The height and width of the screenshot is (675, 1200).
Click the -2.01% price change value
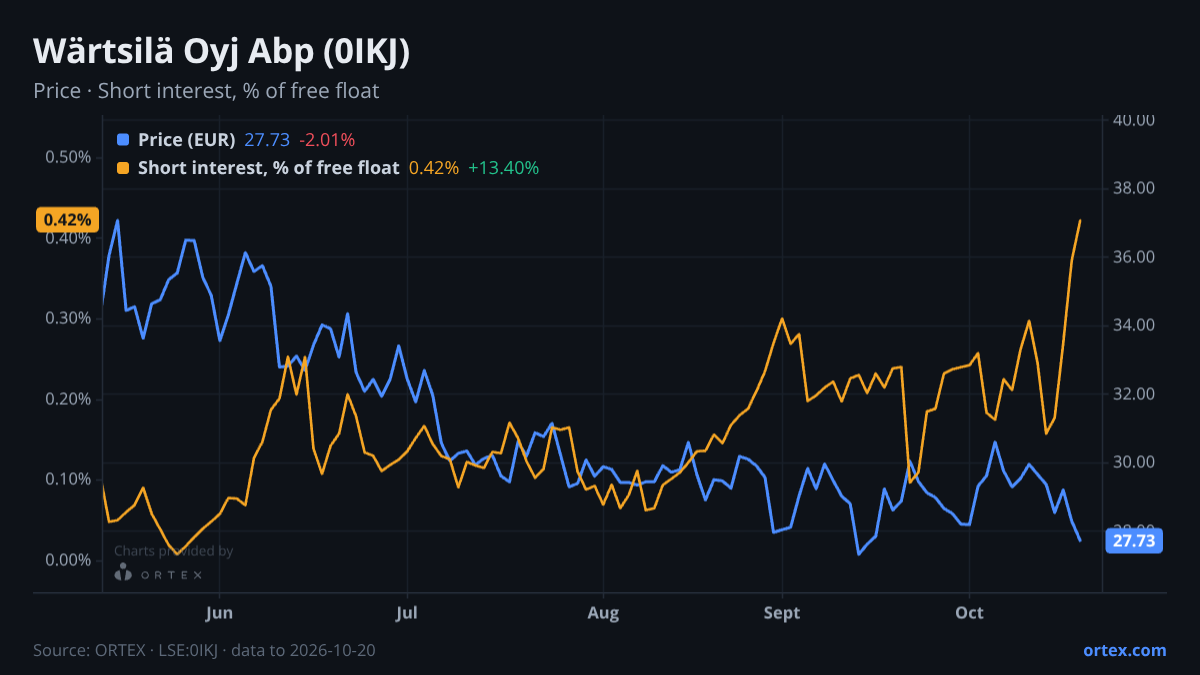coord(326,140)
